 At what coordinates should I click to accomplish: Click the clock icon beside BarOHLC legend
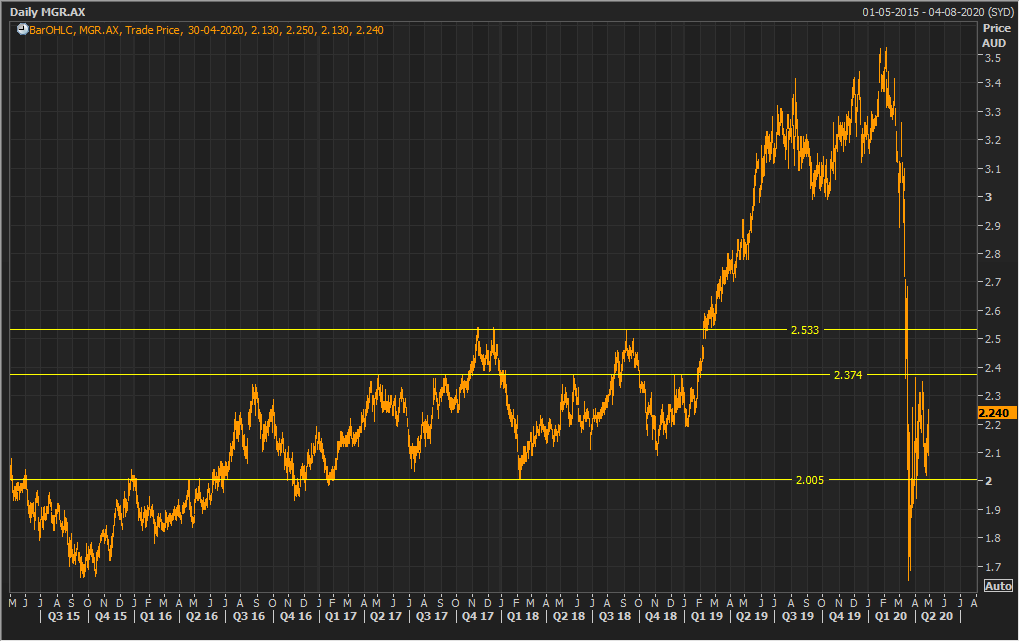pyautogui.click(x=22, y=30)
